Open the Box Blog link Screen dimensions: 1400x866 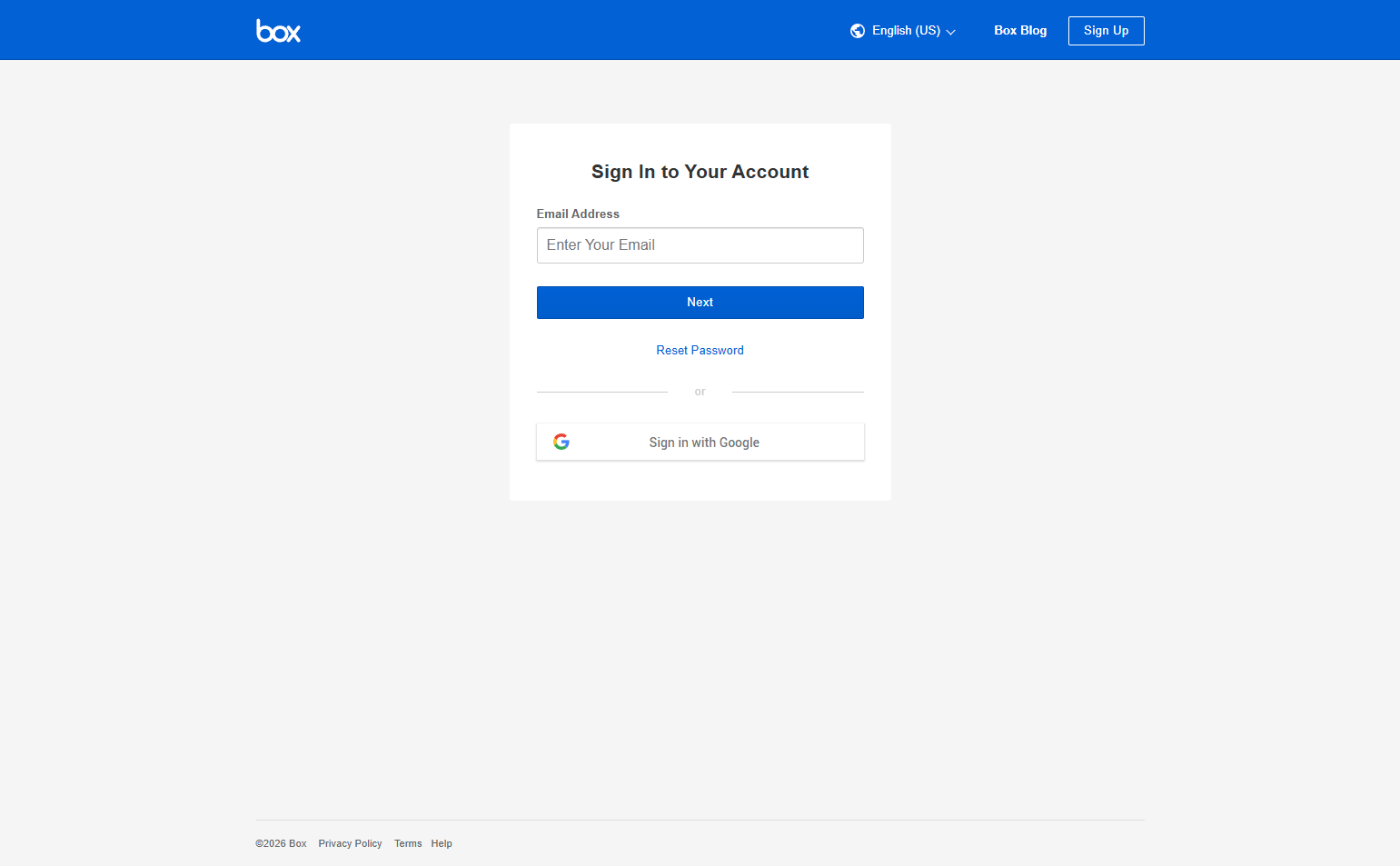click(x=1020, y=31)
